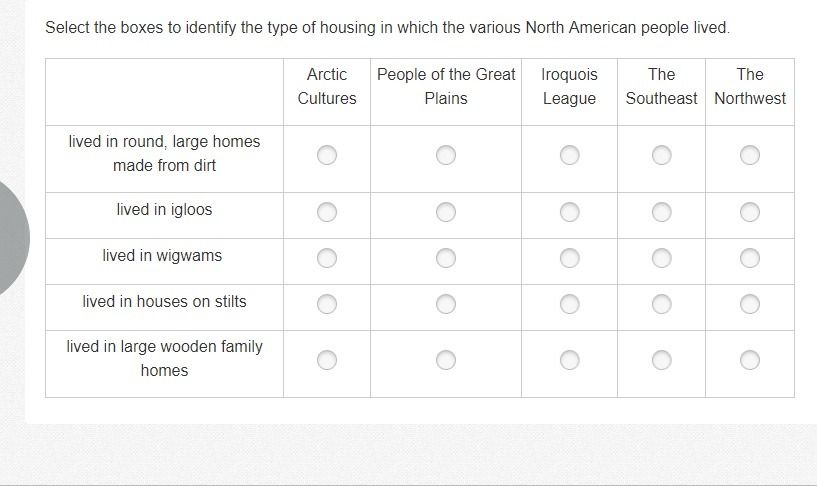Select The Southeast for houses on stilts
The image size is (817, 486).
pyautogui.click(x=661, y=304)
